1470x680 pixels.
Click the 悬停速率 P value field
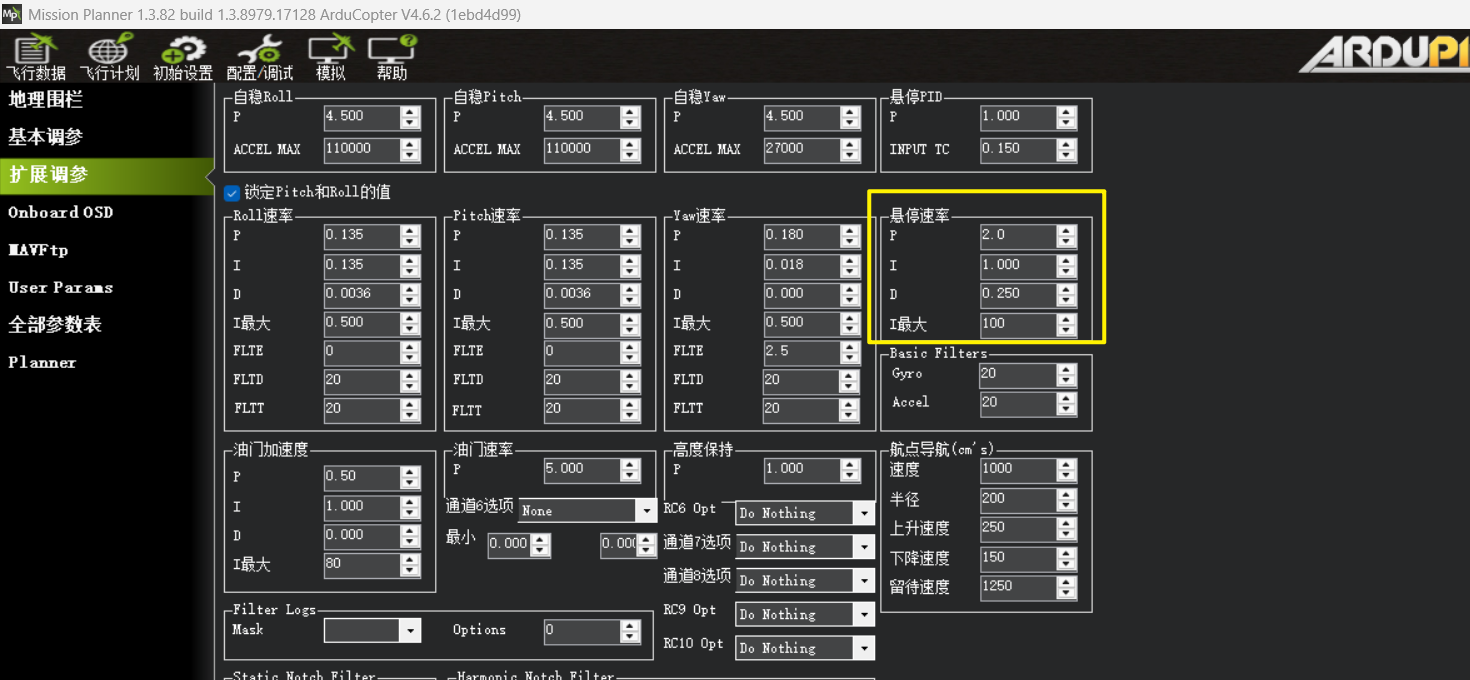tap(1016, 235)
